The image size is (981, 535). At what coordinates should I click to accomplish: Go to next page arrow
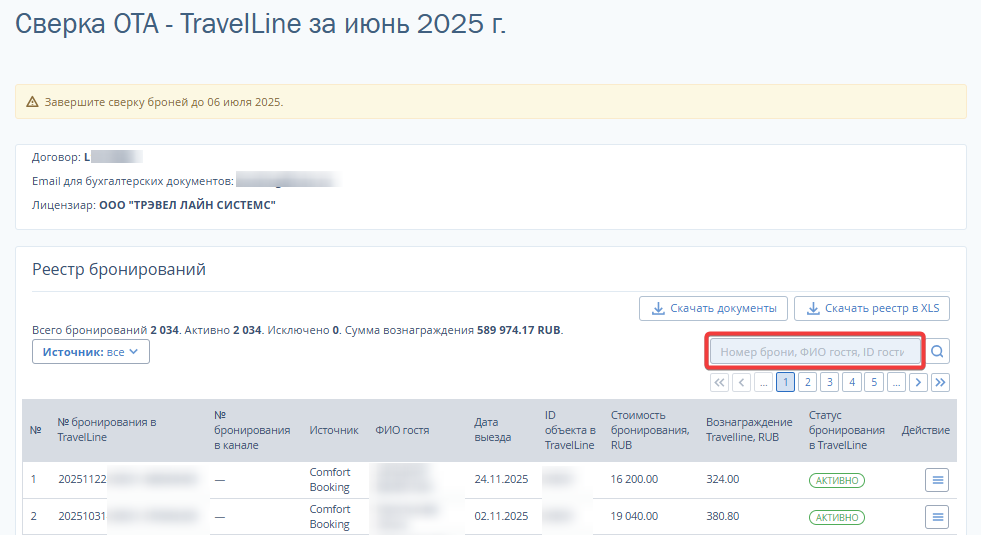click(x=918, y=382)
